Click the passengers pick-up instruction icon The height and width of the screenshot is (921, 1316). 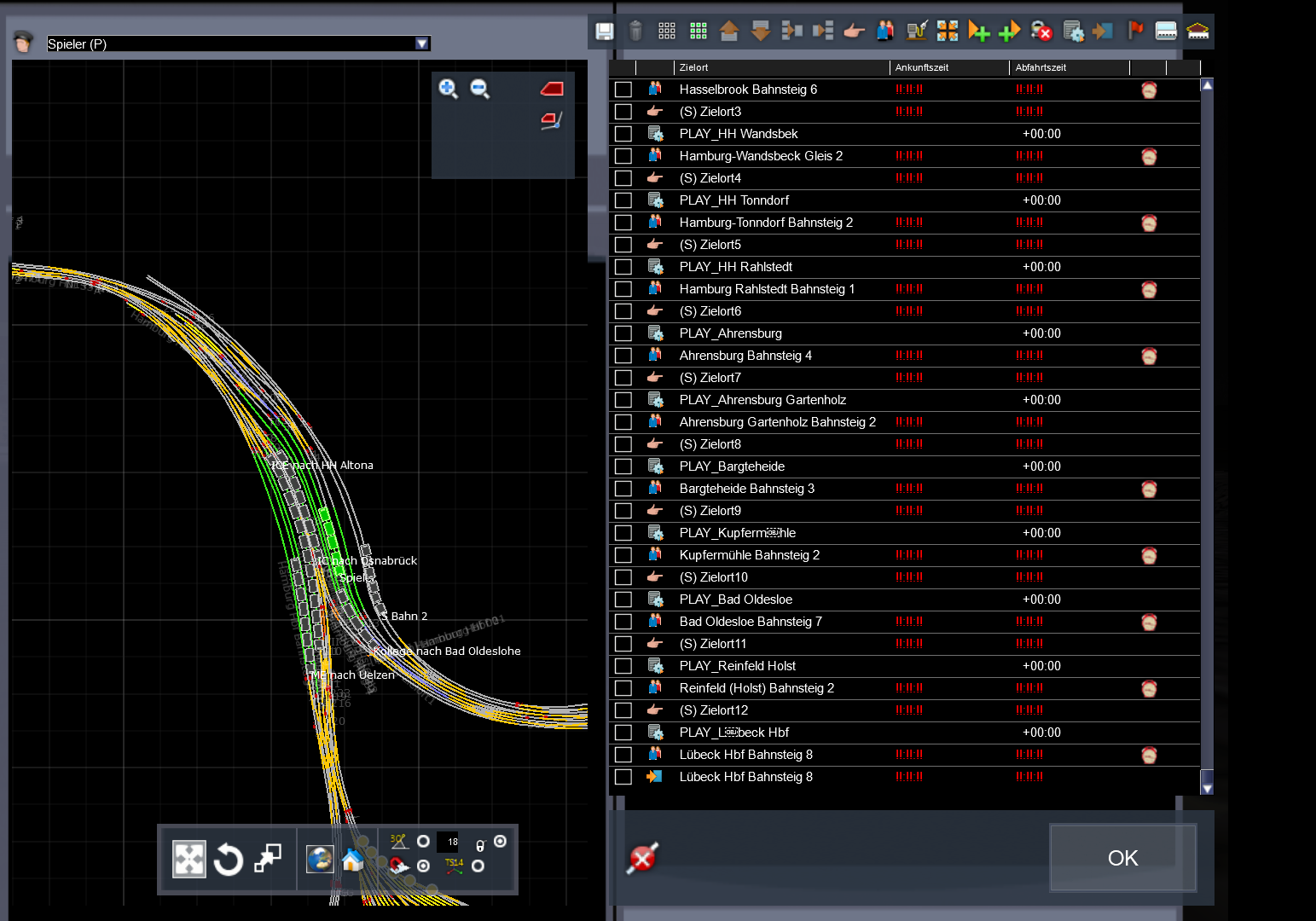tap(885, 32)
